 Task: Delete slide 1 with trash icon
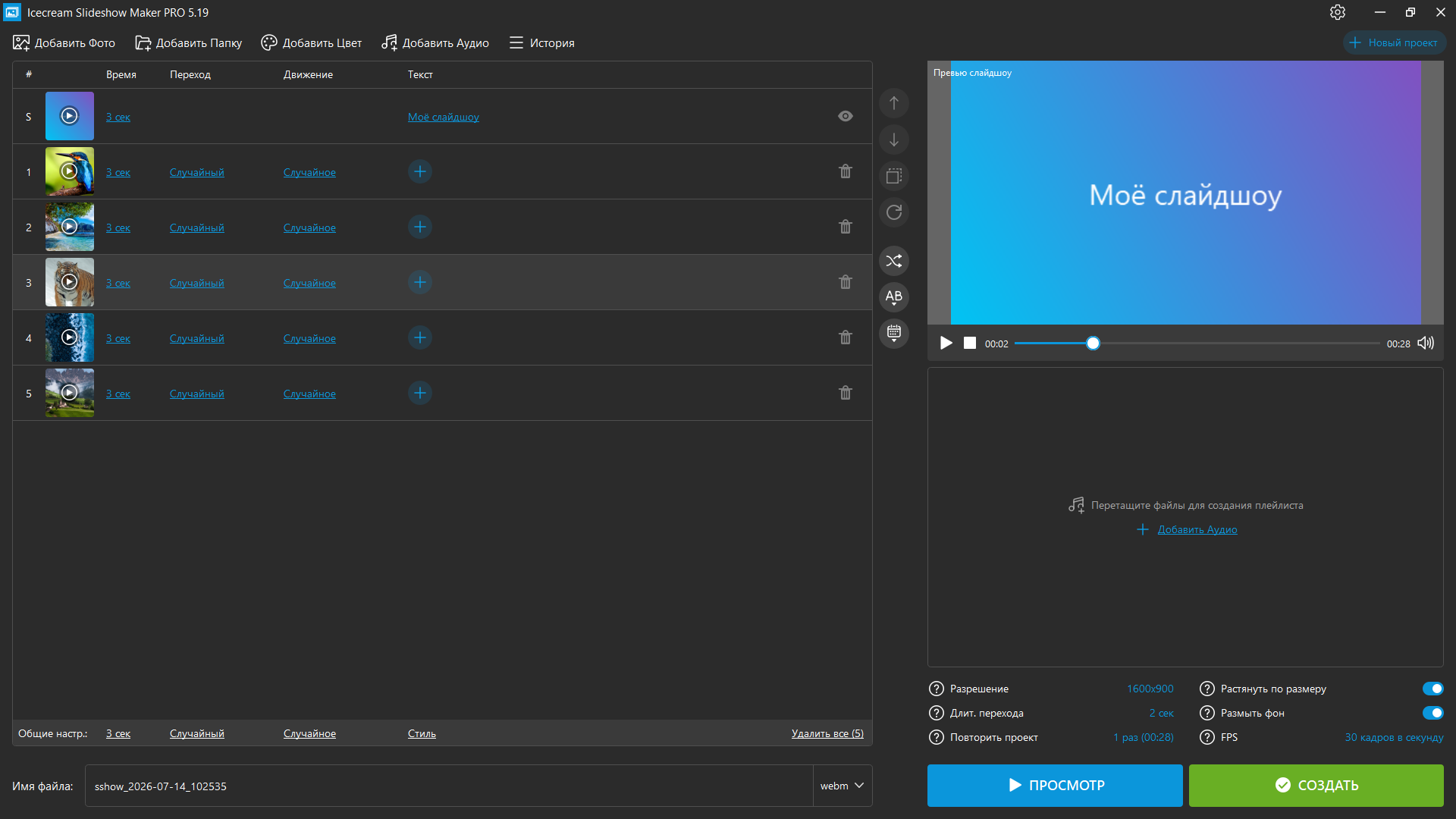846,171
